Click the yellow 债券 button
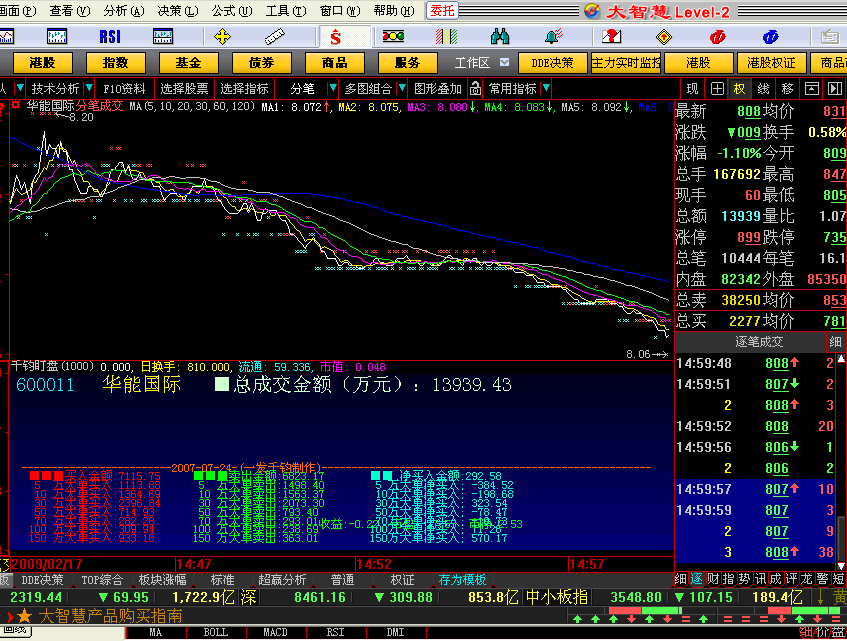This screenshot has height=641, width=847. click(261, 63)
